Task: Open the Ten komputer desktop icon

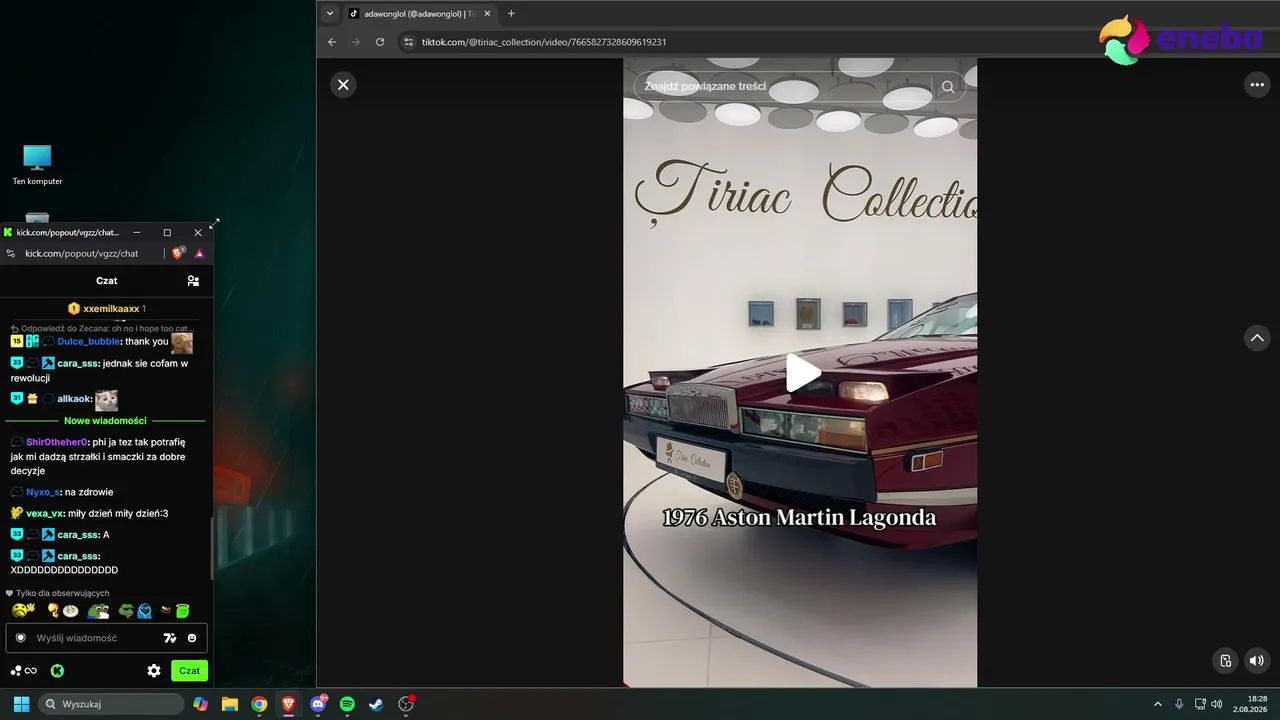Action: [x=37, y=165]
